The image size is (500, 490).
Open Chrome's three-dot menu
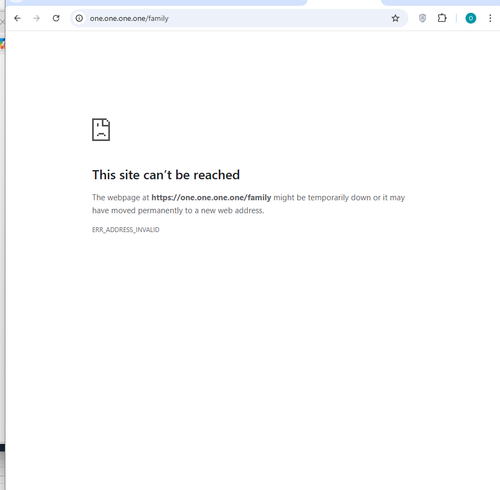click(490, 18)
